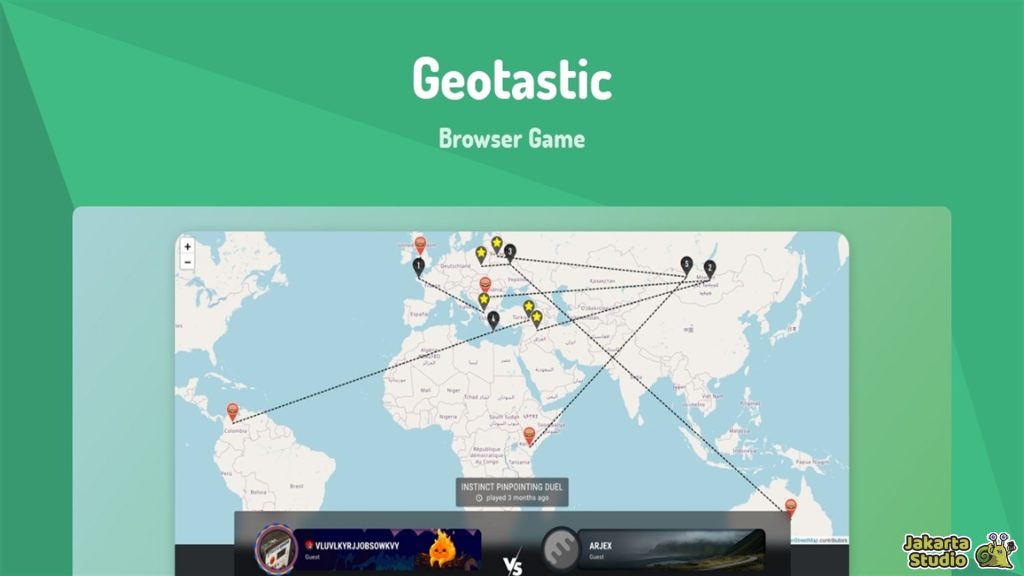Viewport: 1024px width, 576px height.
Task: Select map marker number 3 in eastern Europe
Action: tap(510, 251)
